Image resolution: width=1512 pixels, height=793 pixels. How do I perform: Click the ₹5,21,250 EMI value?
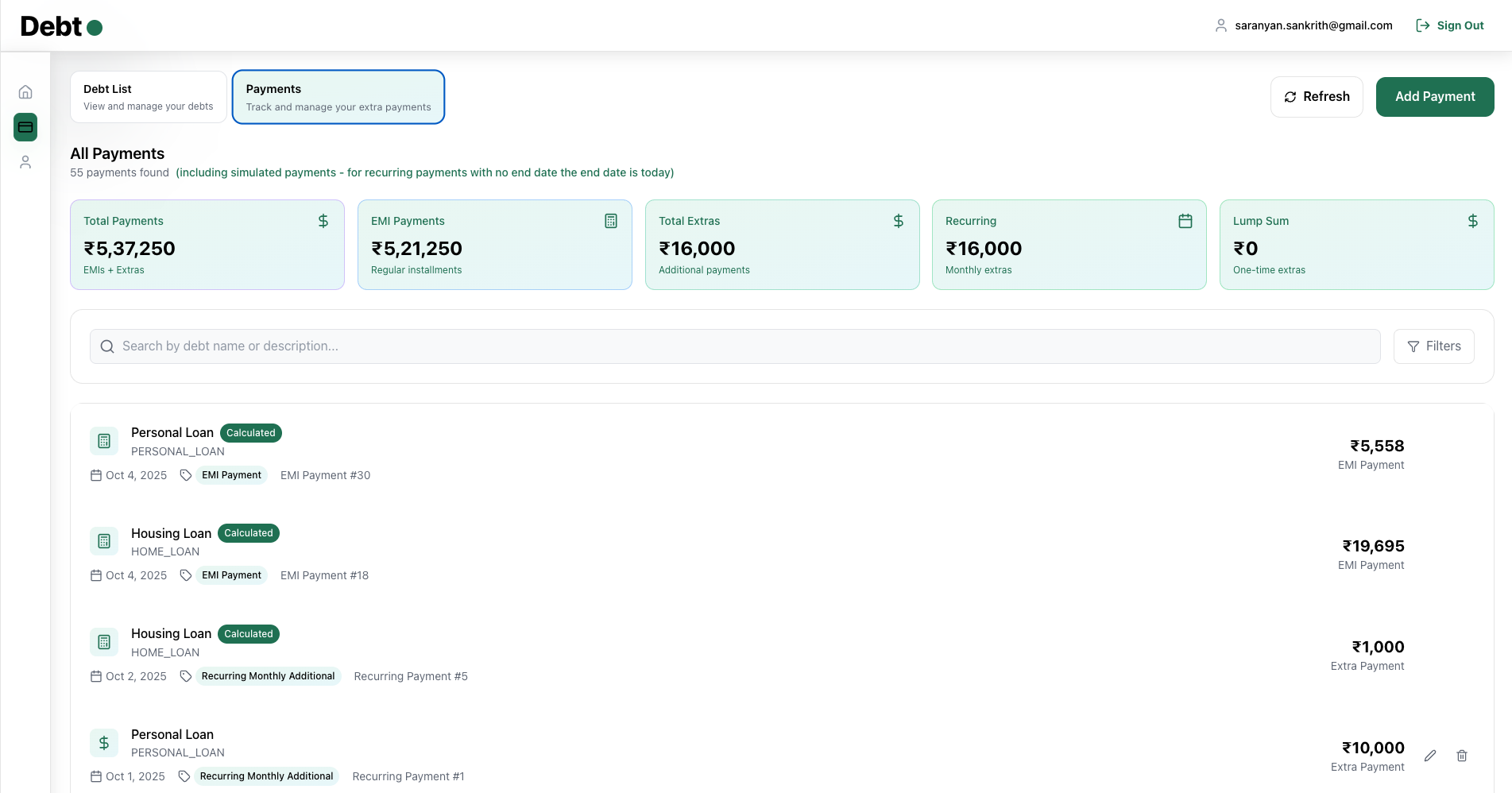click(416, 249)
